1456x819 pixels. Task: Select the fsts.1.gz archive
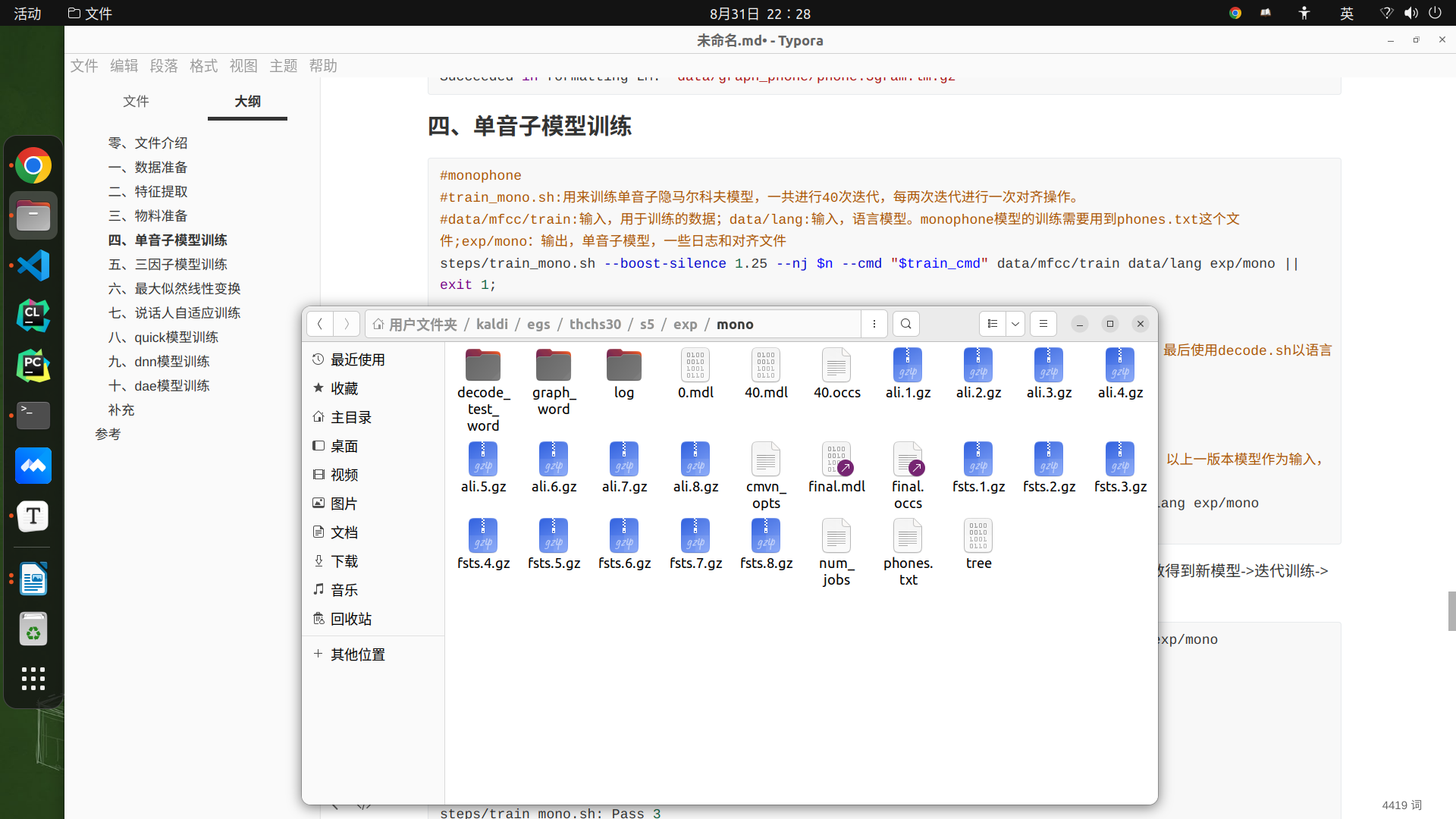click(x=978, y=468)
